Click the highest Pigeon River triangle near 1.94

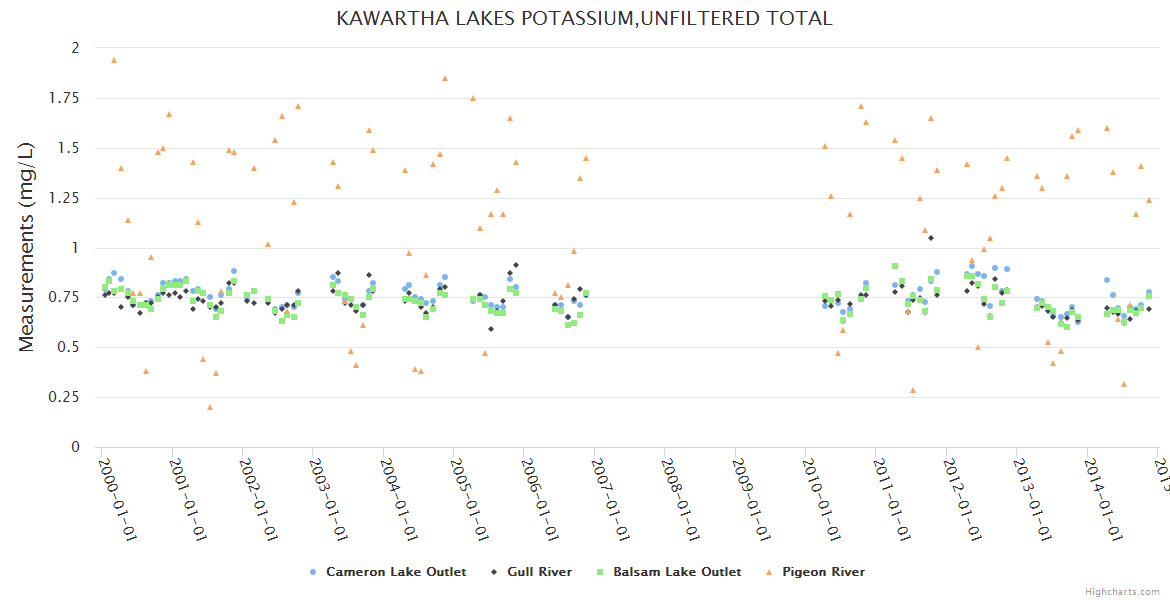(114, 60)
